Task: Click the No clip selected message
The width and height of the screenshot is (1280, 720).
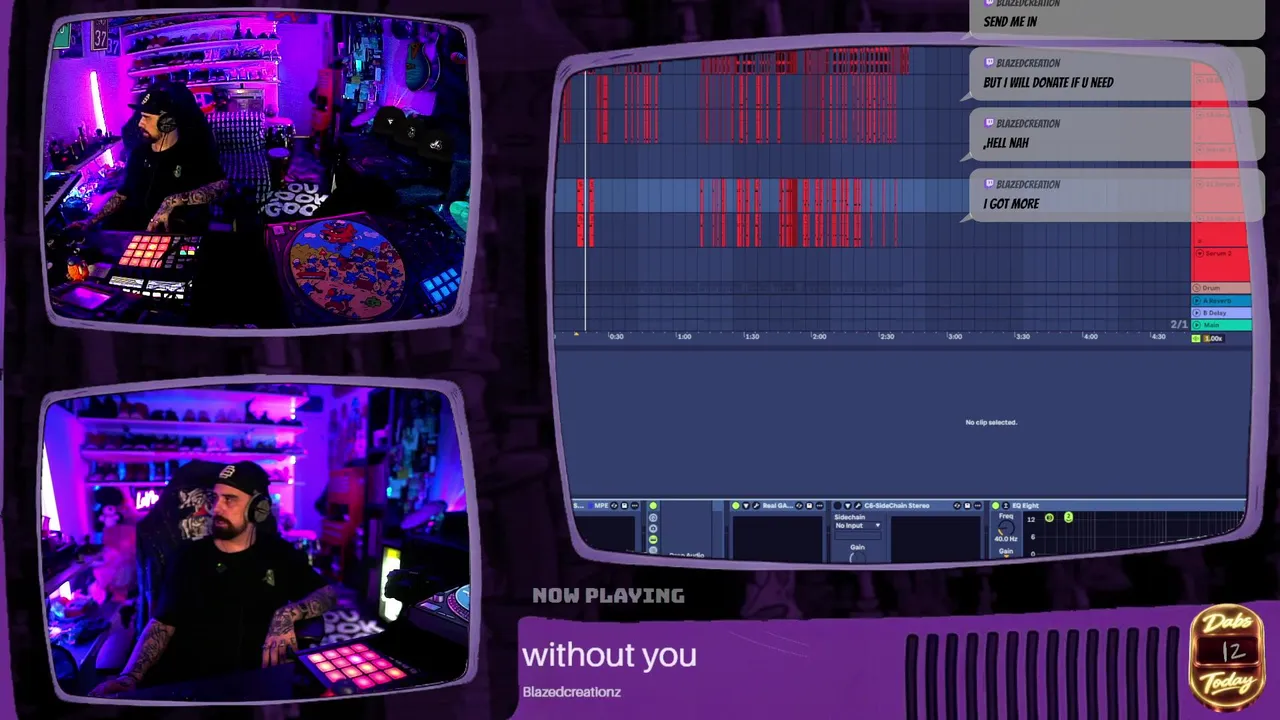Action: click(x=991, y=422)
